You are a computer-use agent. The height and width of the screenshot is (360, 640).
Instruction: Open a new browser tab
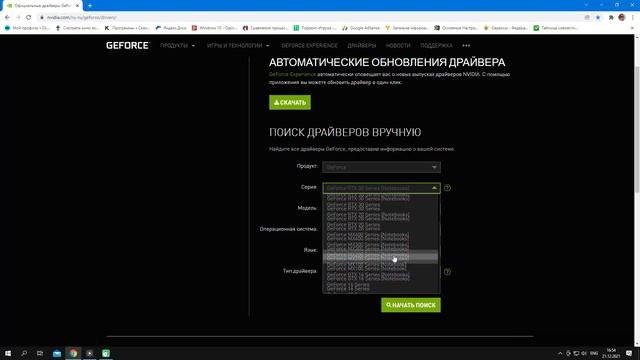(x=90, y=5)
